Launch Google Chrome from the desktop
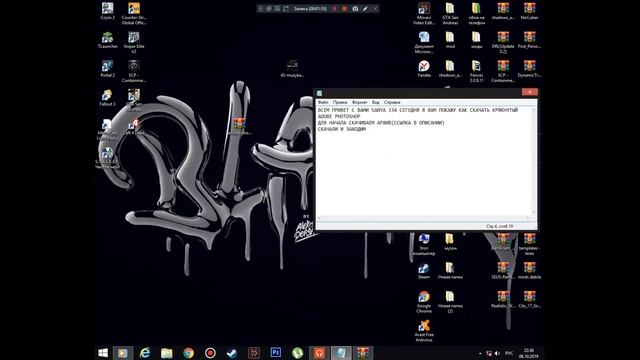The height and width of the screenshot is (360, 640). point(424,302)
